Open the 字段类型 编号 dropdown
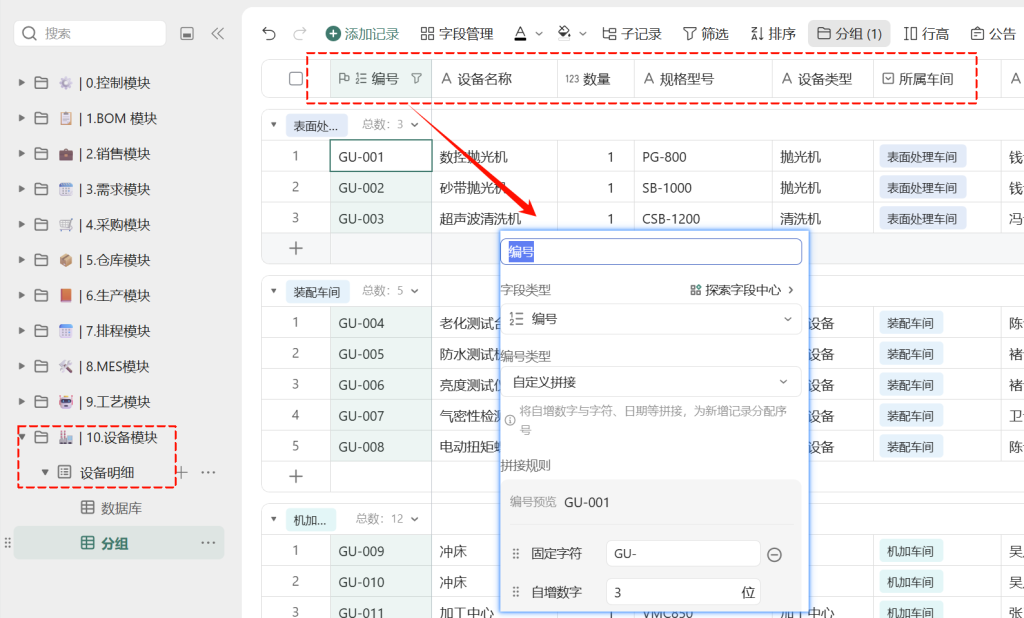Screen dimensions: 1024x618 651,319
